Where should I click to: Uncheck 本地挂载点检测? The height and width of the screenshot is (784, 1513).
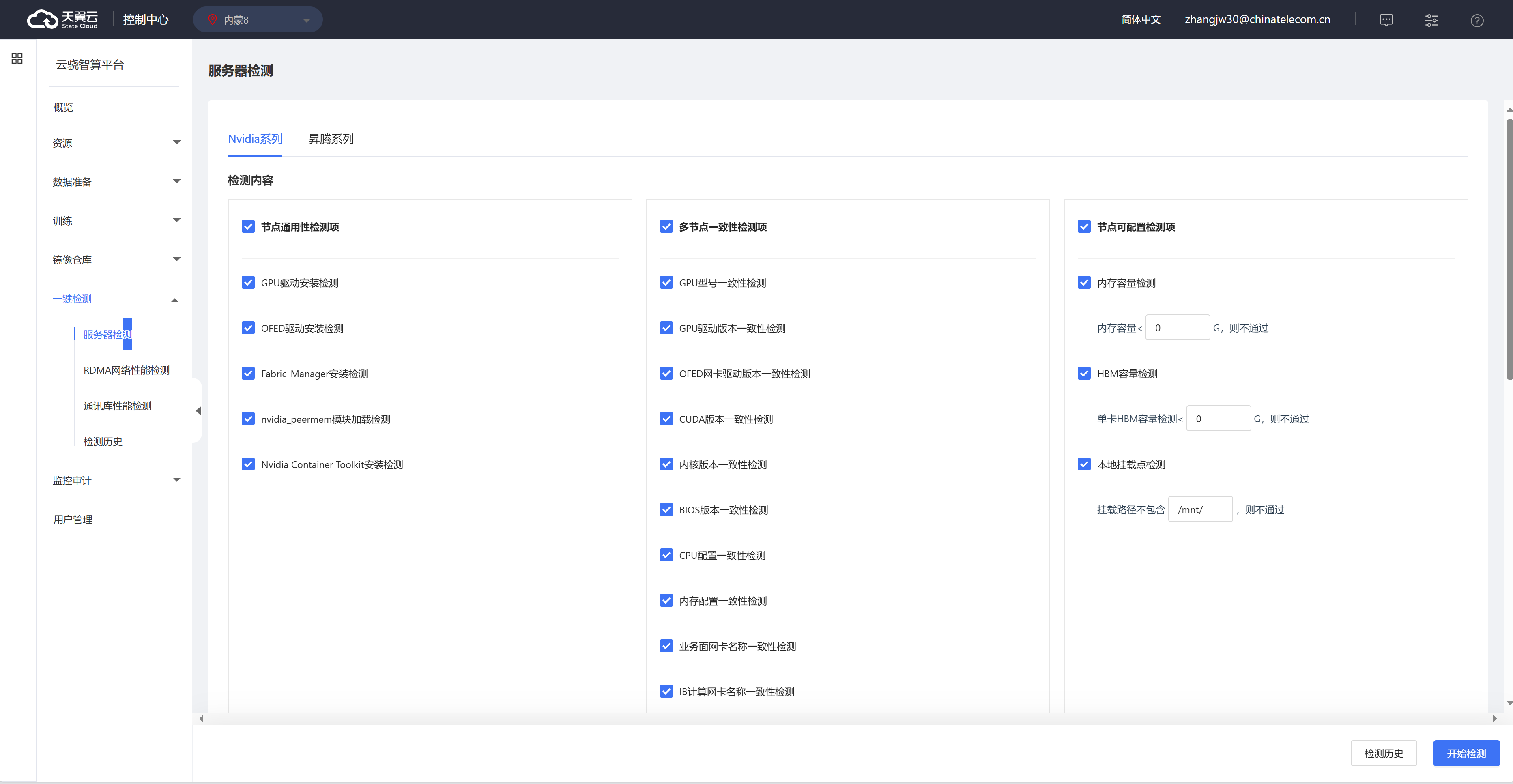click(x=1084, y=464)
